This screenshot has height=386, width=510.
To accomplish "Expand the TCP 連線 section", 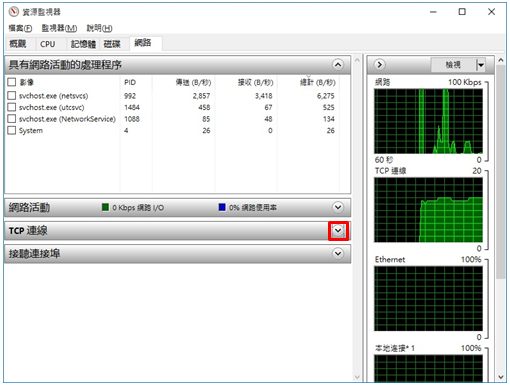I will 338,230.
